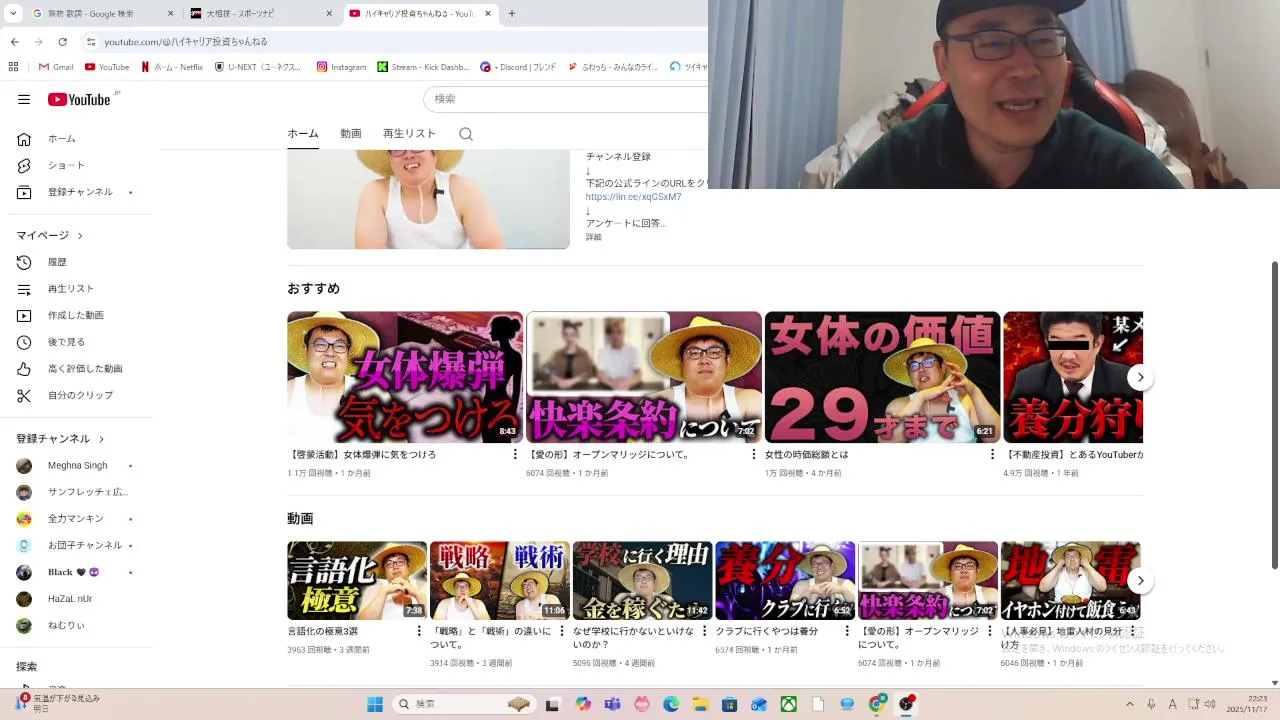Image resolution: width=1280 pixels, height=720 pixels.
Task: Show next recommended videos arrow
Action: pos(1140,377)
